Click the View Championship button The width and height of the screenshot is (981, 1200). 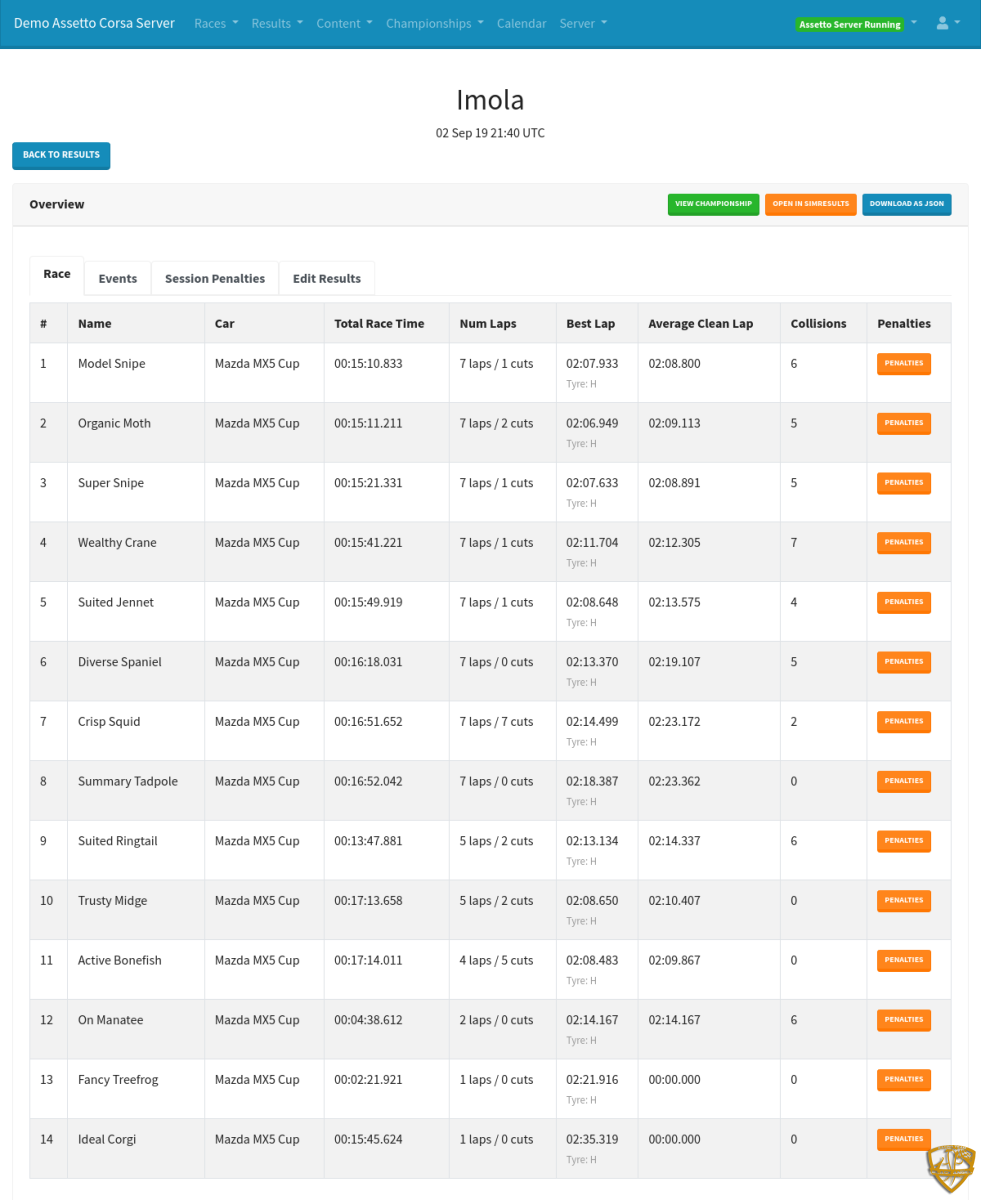[x=713, y=204]
